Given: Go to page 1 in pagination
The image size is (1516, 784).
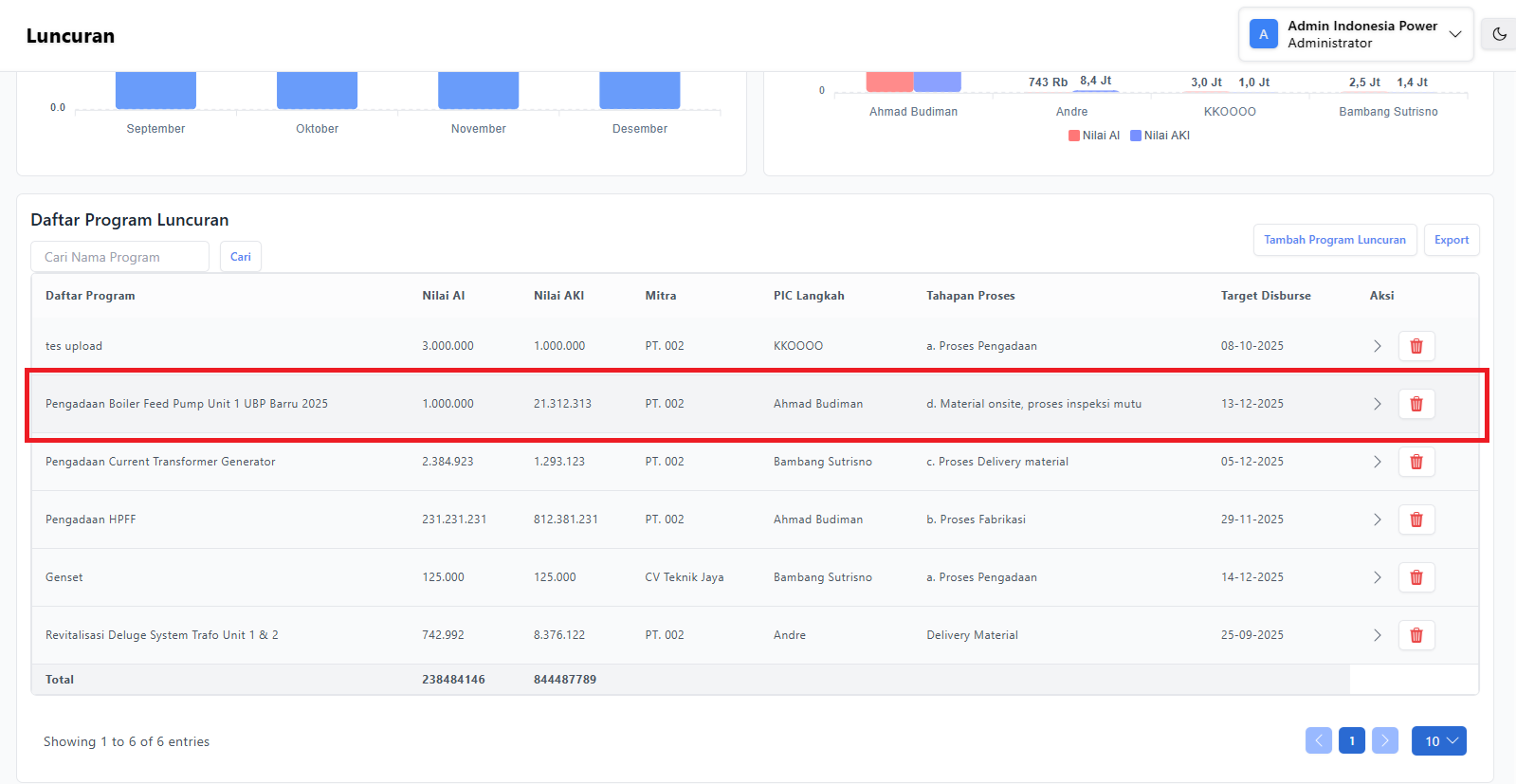Looking at the screenshot, I should [x=1351, y=741].
